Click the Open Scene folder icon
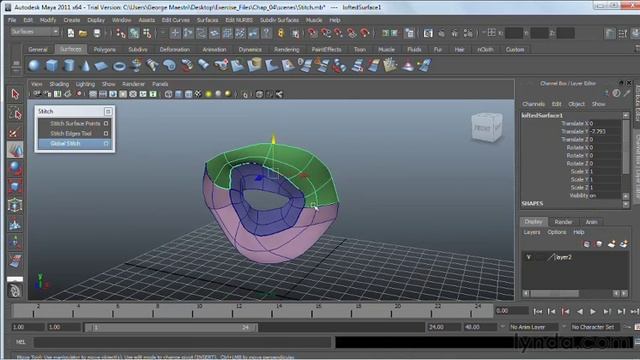Screen dimensions: 640x360 83,33
